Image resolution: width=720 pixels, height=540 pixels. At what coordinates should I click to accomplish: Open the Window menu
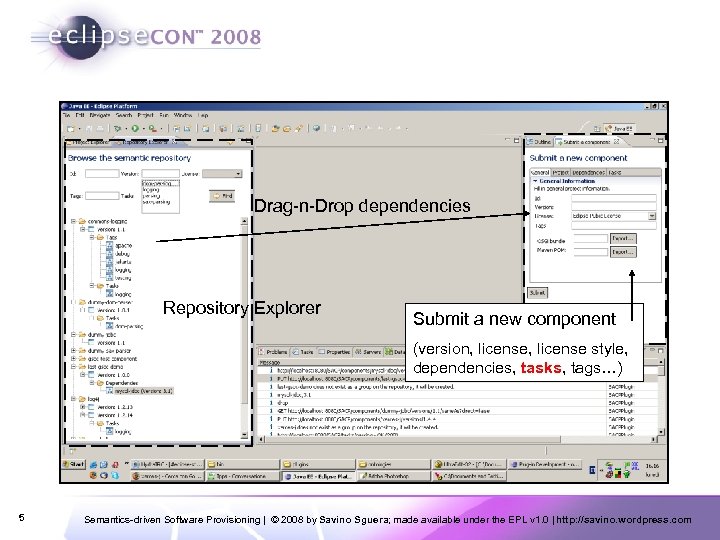tap(183, 115)
